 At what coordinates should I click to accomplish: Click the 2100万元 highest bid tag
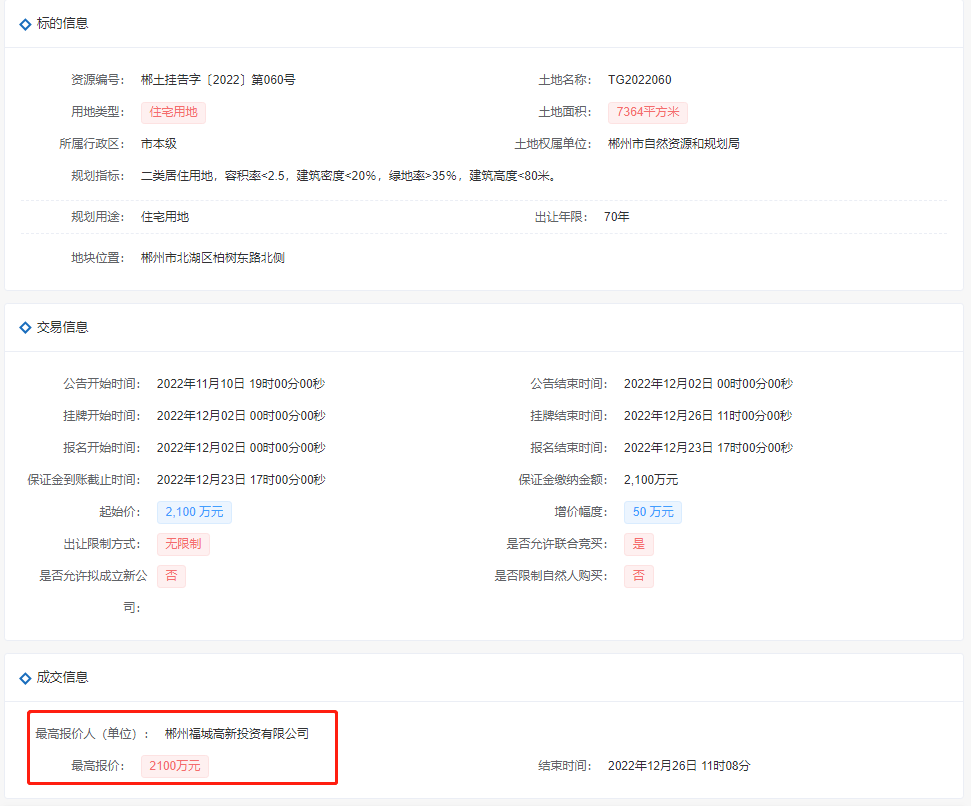coord(175,766)
